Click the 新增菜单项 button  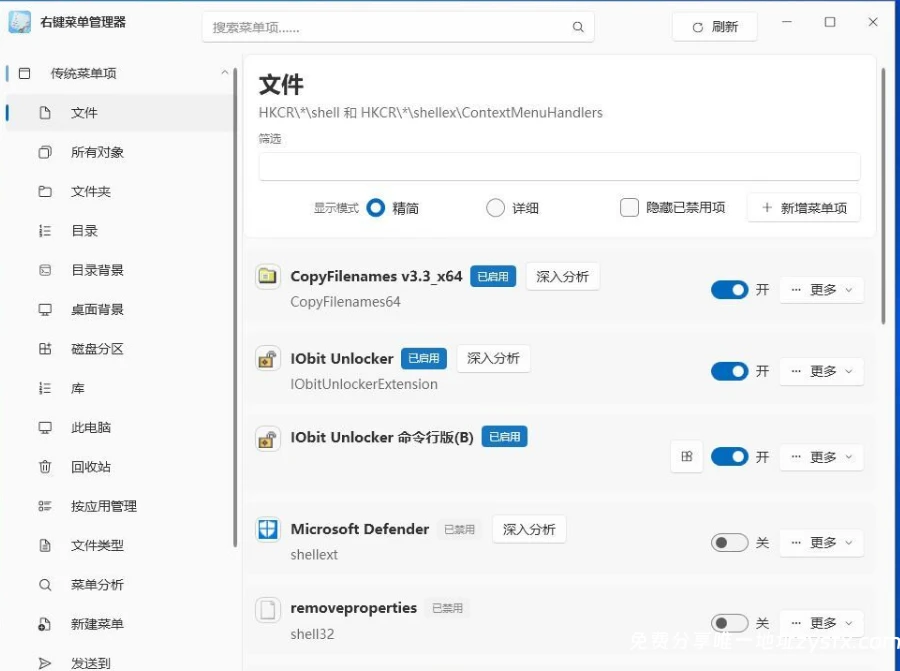tap(804, 208)
